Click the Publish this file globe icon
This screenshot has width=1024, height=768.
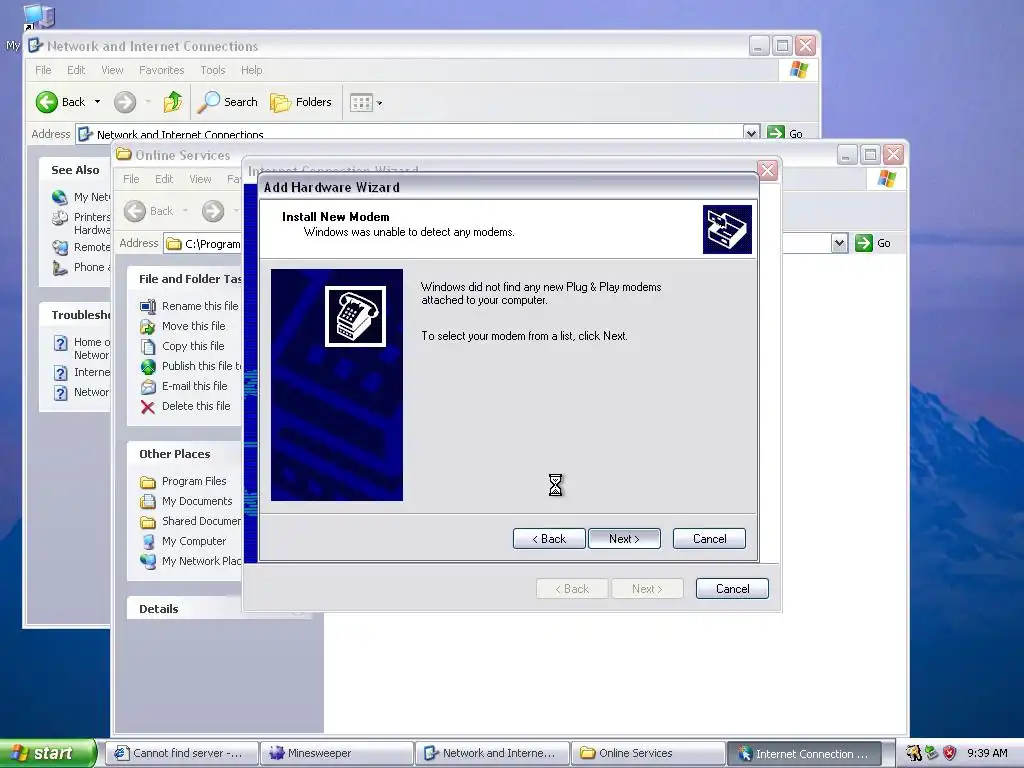point(148,366)
